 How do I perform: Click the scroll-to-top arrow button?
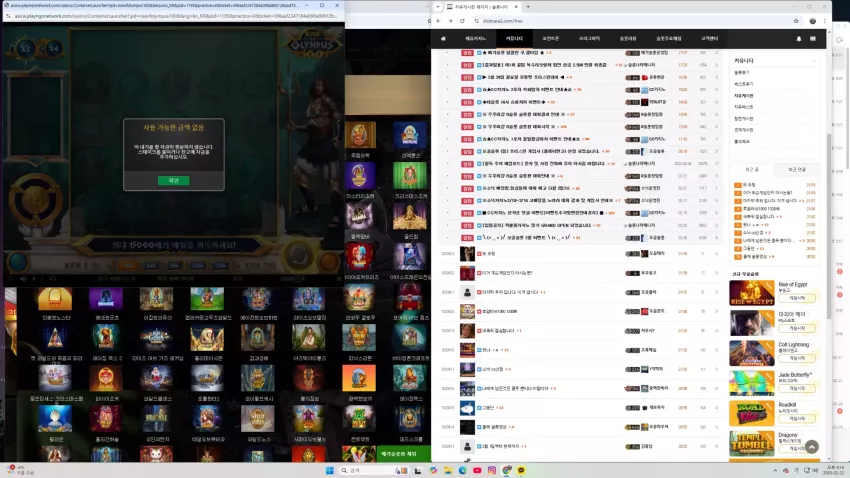click(812, 447)
